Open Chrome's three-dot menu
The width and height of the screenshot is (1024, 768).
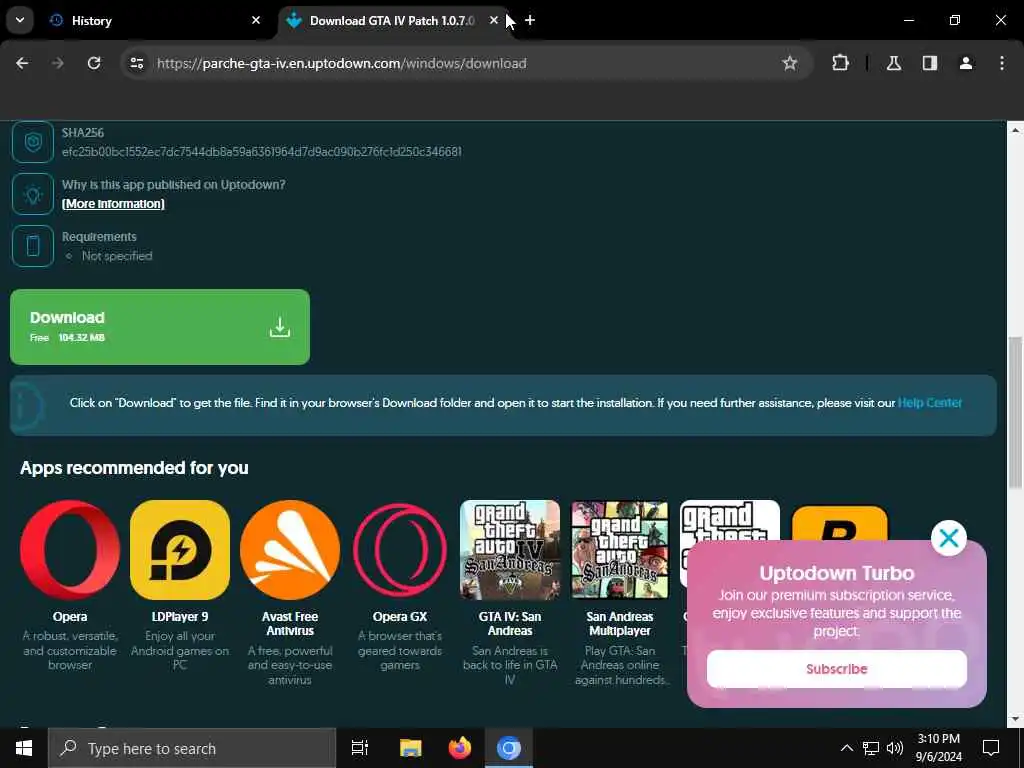[1002, 63]
